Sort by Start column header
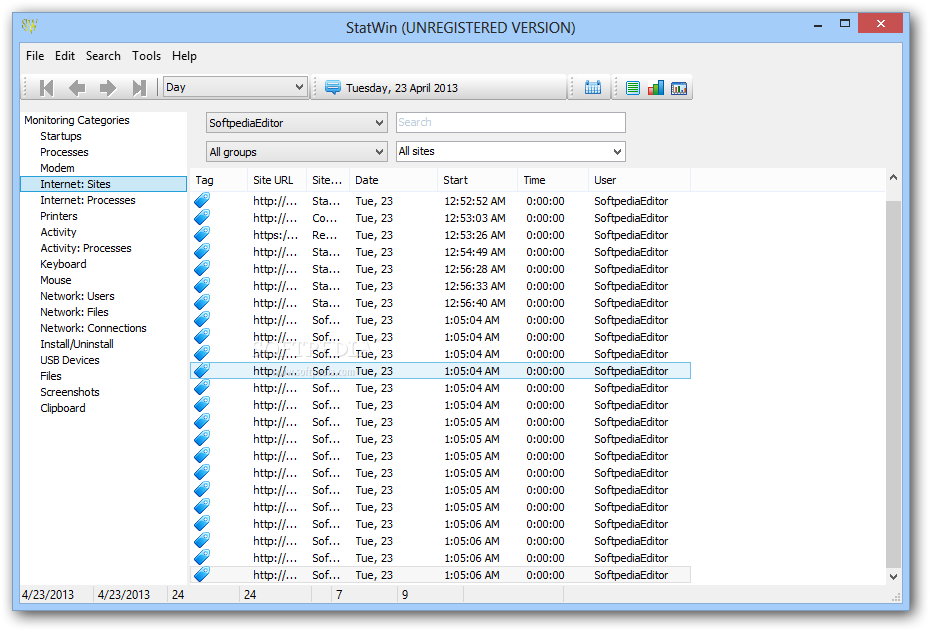The width and height of the screenshot is (930, 631). point(477,180)
